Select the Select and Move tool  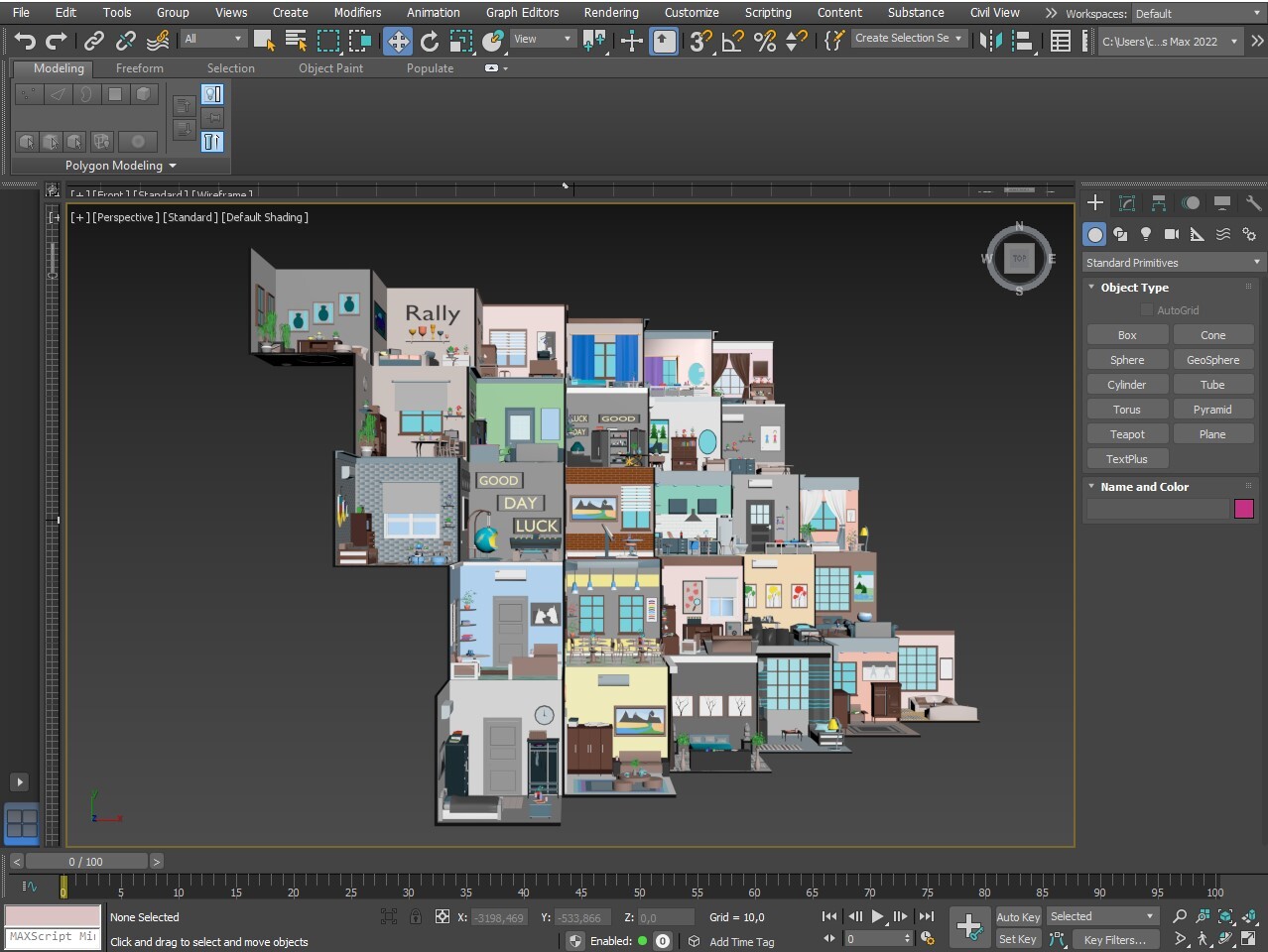click(x=398, y=41)
